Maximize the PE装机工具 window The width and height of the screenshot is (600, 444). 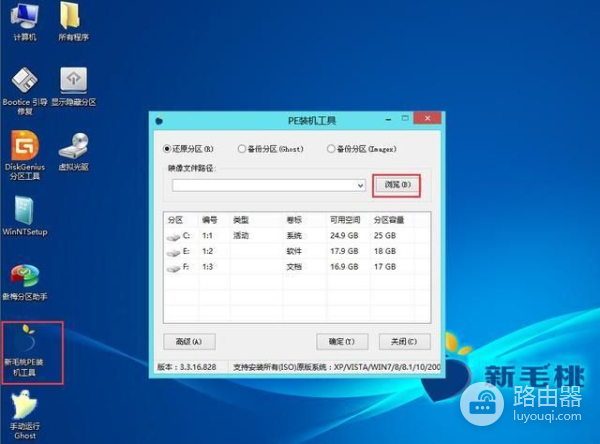405,118
